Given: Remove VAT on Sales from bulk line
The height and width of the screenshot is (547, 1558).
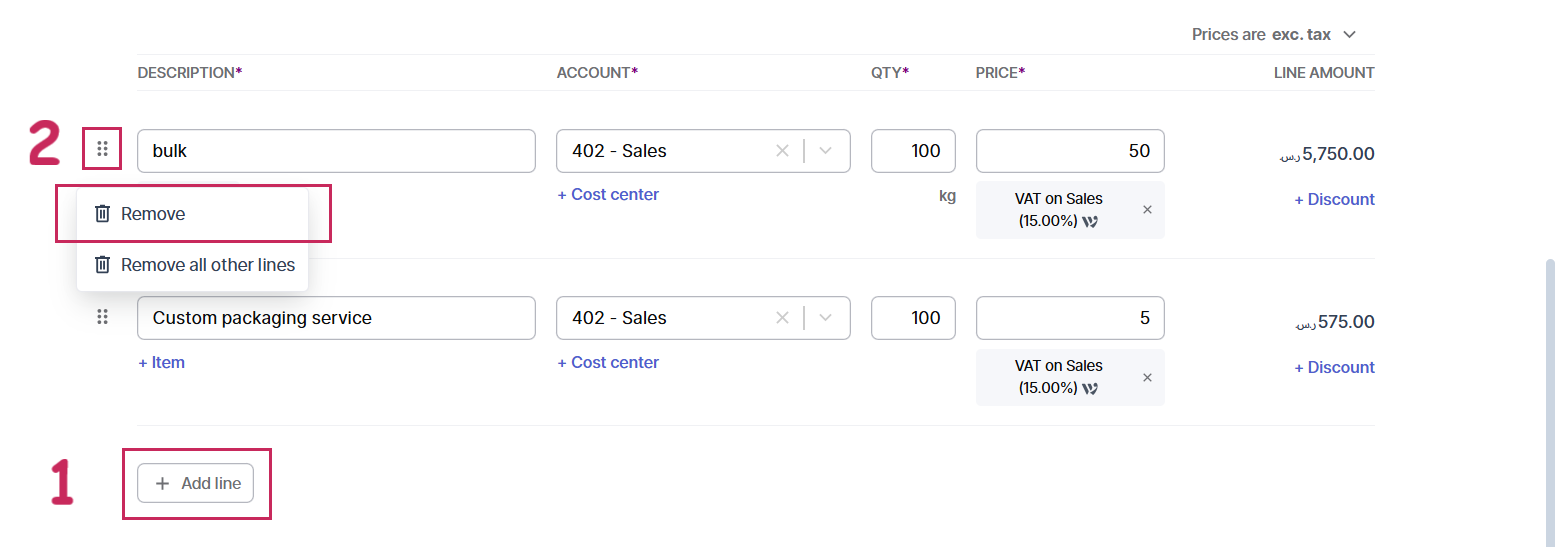Looking at the screenshot, I should pos(1147,210).
